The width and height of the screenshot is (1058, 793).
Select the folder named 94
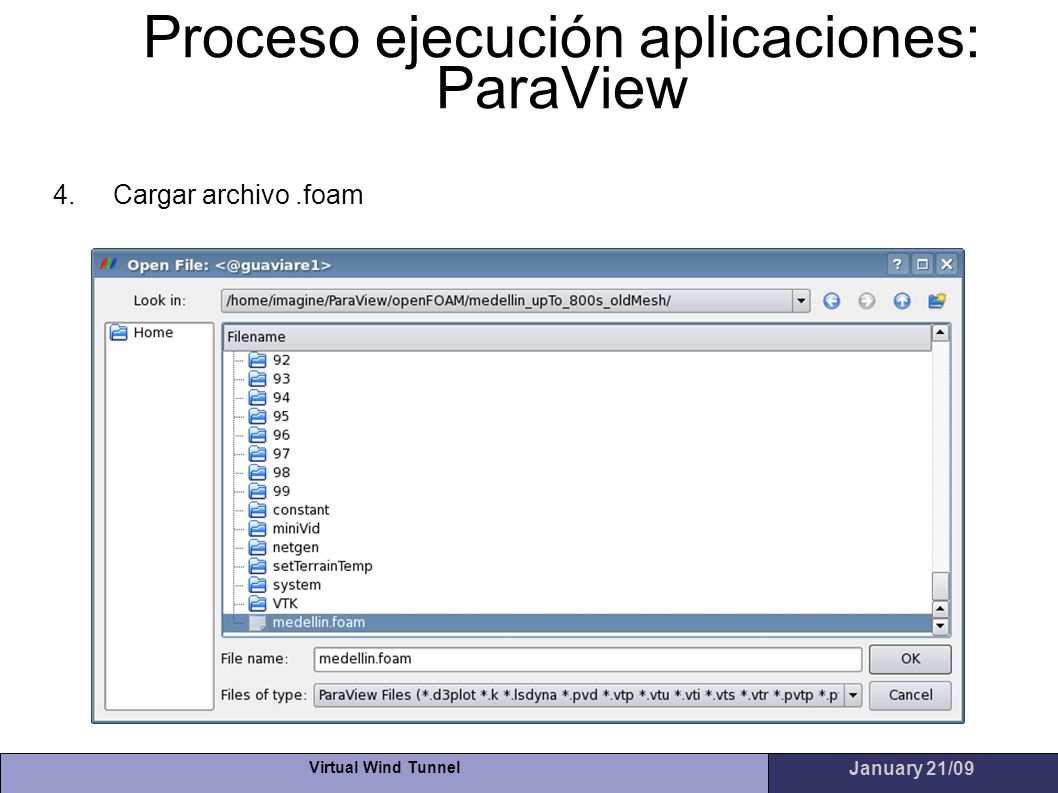pyautogui.click(x=281, y=398)
